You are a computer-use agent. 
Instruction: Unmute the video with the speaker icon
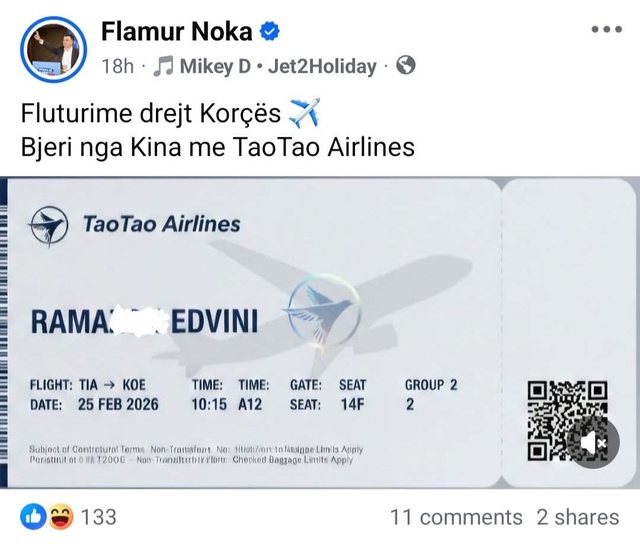click(x=594, y=441)
